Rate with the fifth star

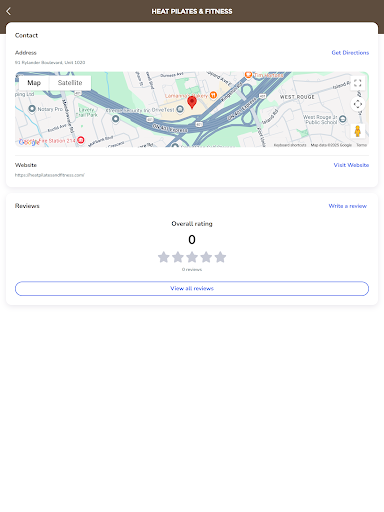220,257
